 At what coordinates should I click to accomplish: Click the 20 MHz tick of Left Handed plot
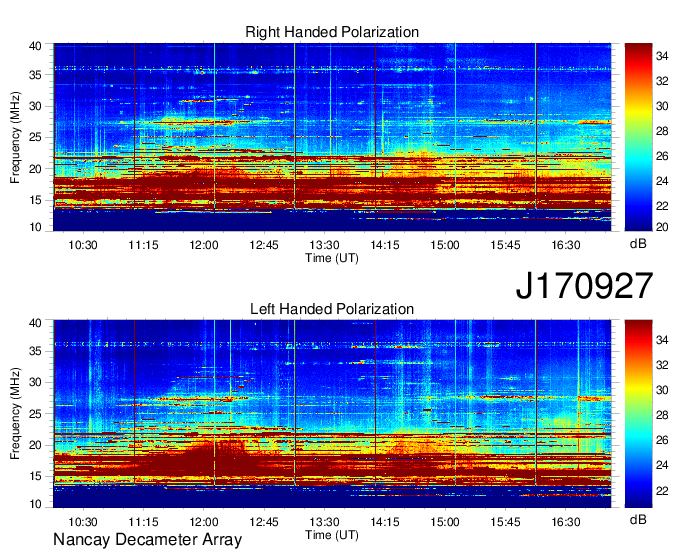click(35, 445)
